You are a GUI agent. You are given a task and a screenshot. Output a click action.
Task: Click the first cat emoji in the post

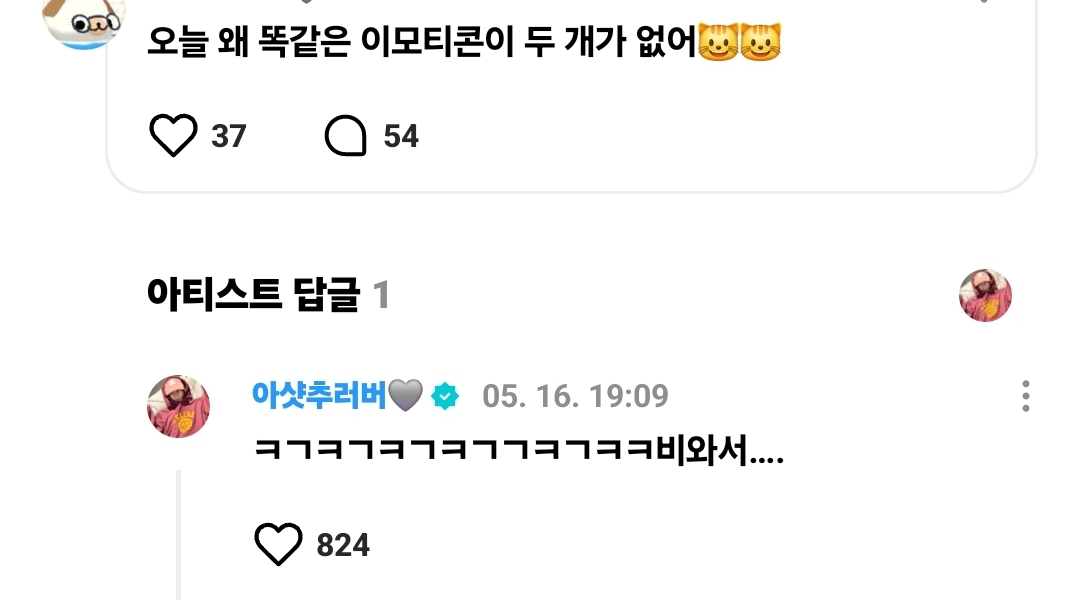718,41
